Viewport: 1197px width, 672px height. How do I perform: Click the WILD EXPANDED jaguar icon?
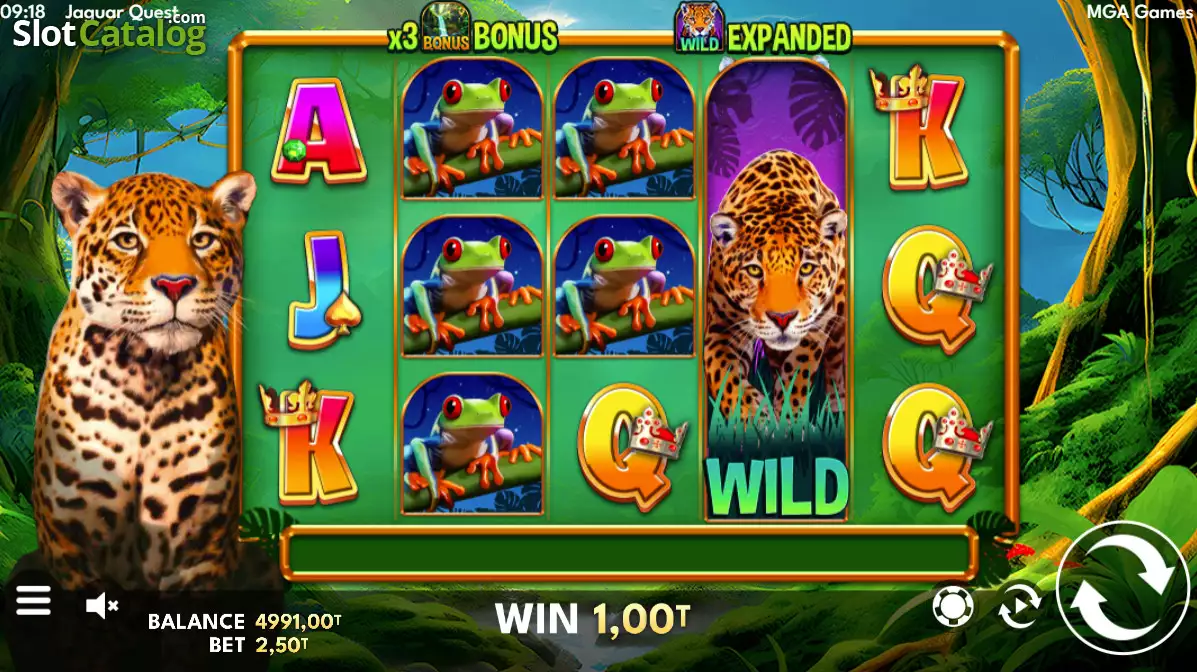(x=699, y=27)
